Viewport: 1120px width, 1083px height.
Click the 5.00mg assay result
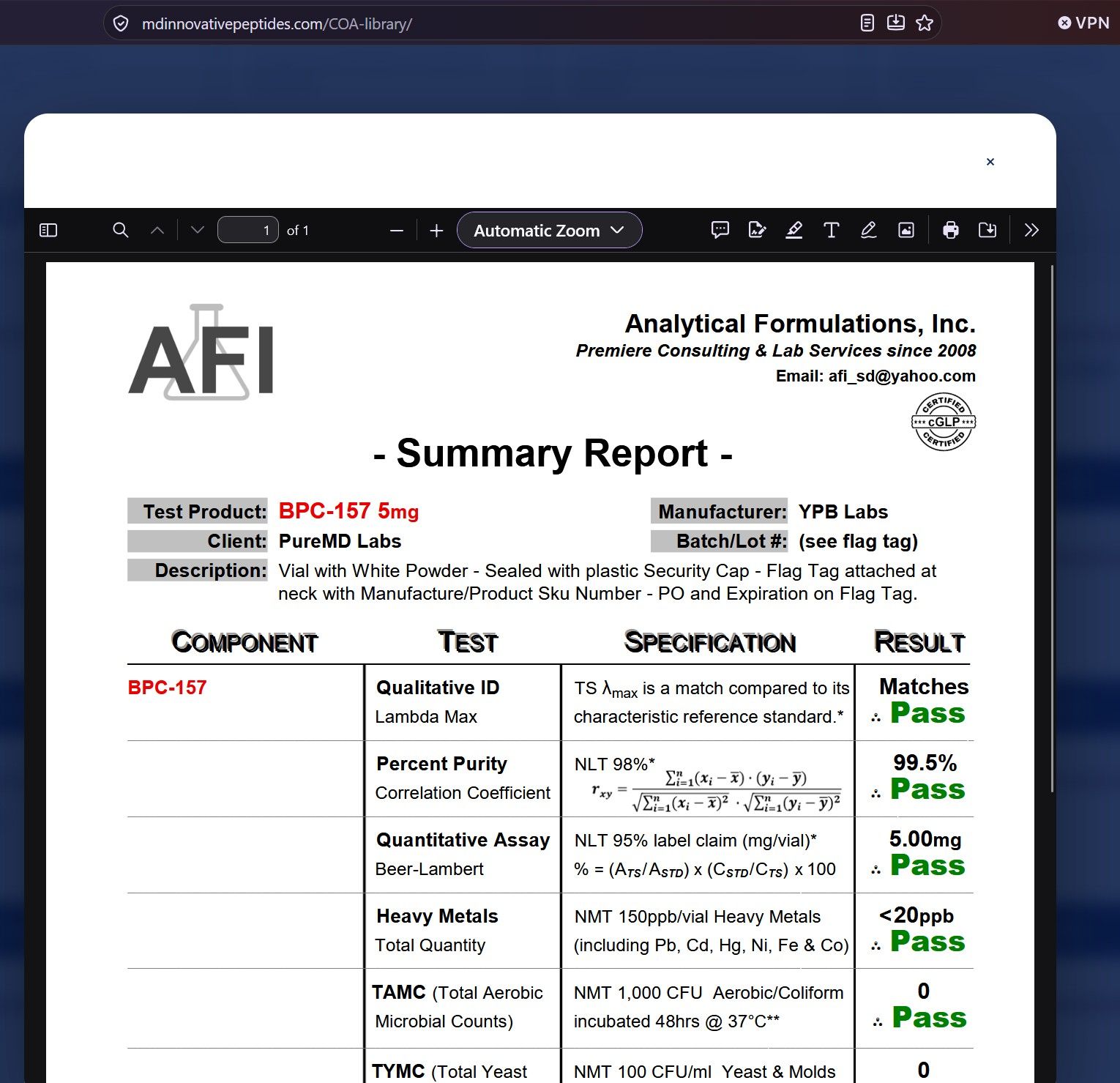(925, 839)
